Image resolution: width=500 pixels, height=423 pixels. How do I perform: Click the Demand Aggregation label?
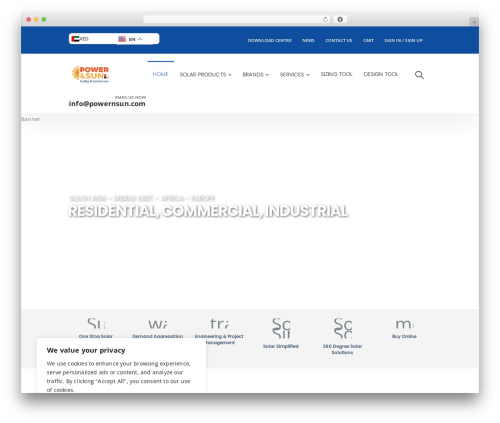click(x=158, y=336)
